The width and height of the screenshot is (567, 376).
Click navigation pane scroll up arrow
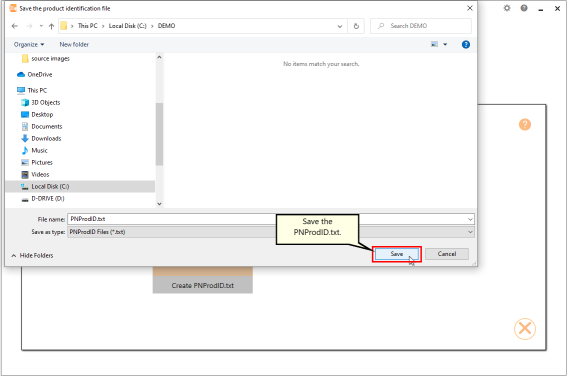click(159, 57)
